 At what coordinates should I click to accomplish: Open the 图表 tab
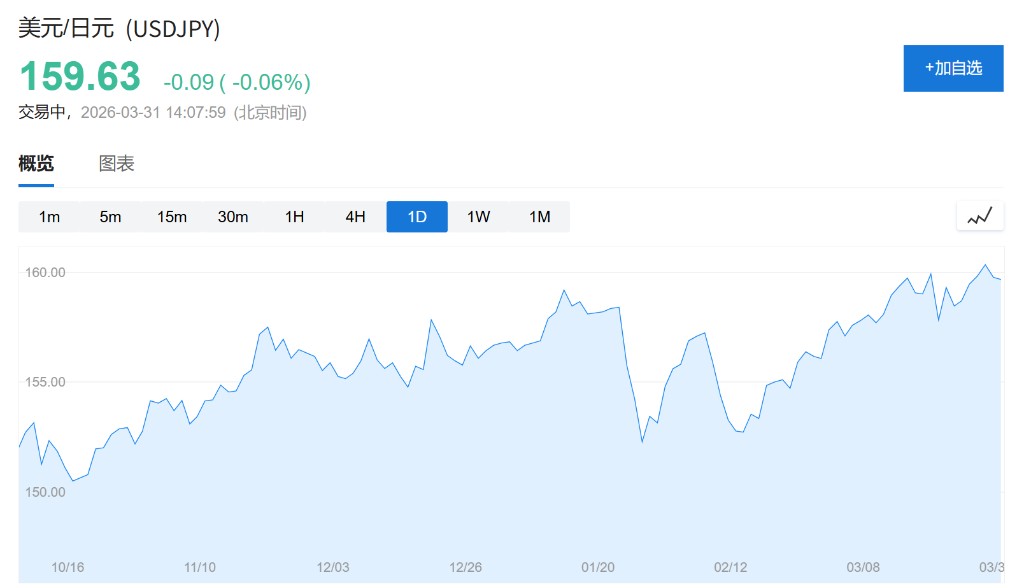click(x=116, y=164)
